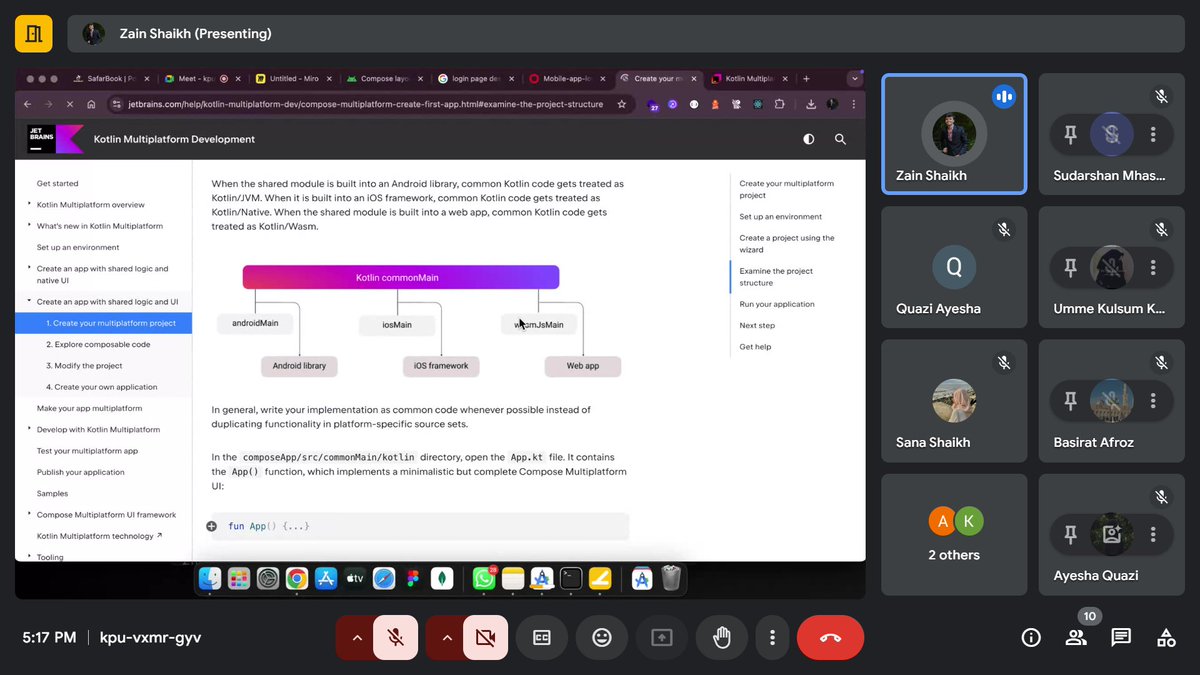The image size is (1200, 675).
Task: Open Kotlin Multiplatform technology external link
Action: coord(99,536)
